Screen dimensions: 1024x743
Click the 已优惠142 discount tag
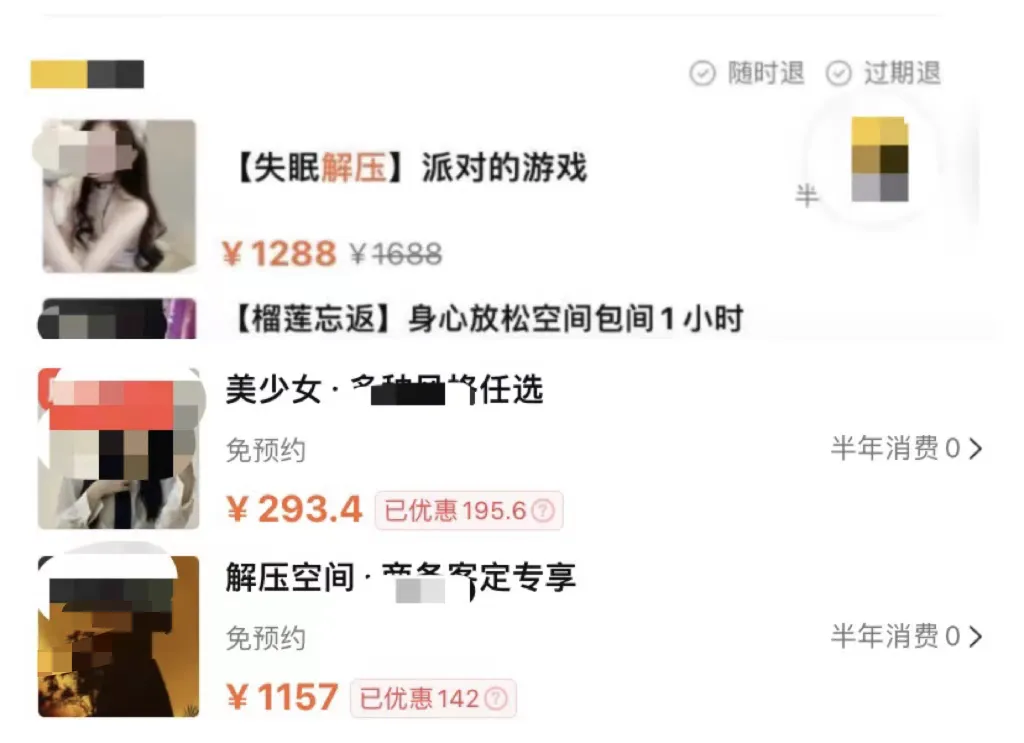[434, 699]
